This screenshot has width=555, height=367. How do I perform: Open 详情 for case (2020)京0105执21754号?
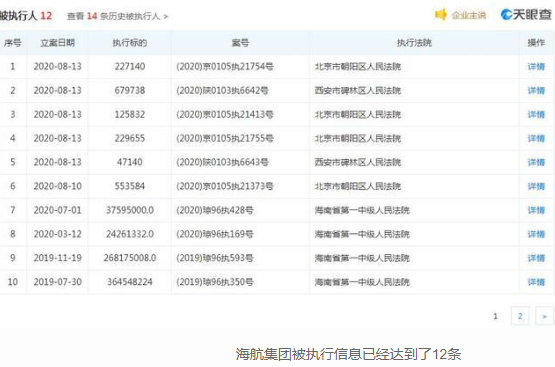tap(536, 67)
